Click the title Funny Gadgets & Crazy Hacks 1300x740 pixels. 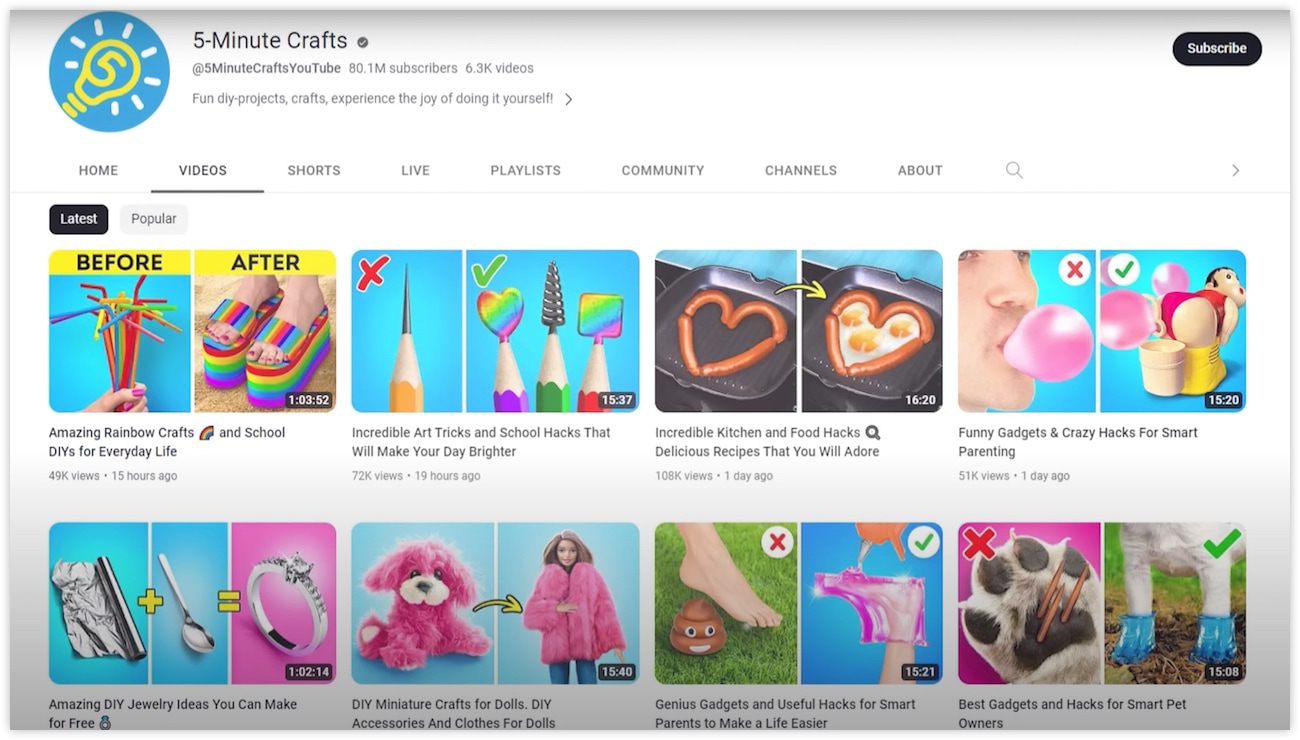pyautogui.click(x=1078, y=442)
